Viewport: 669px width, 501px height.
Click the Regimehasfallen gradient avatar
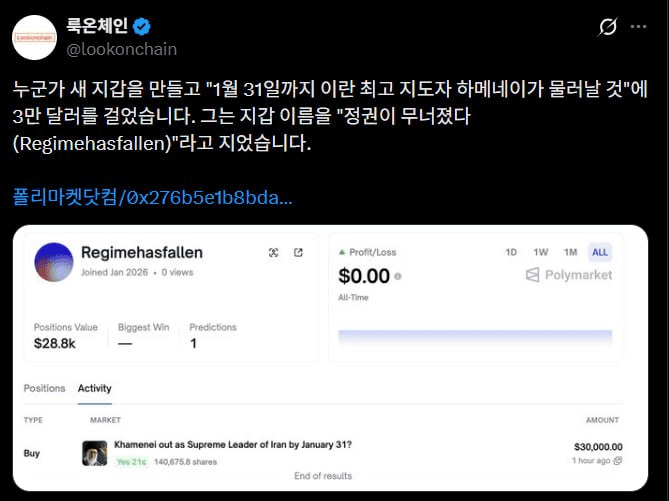point(53,261)
